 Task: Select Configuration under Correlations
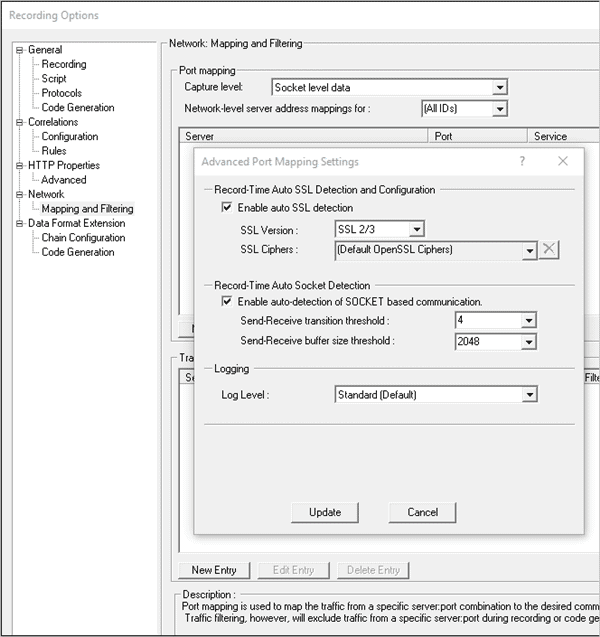(70, 136)
